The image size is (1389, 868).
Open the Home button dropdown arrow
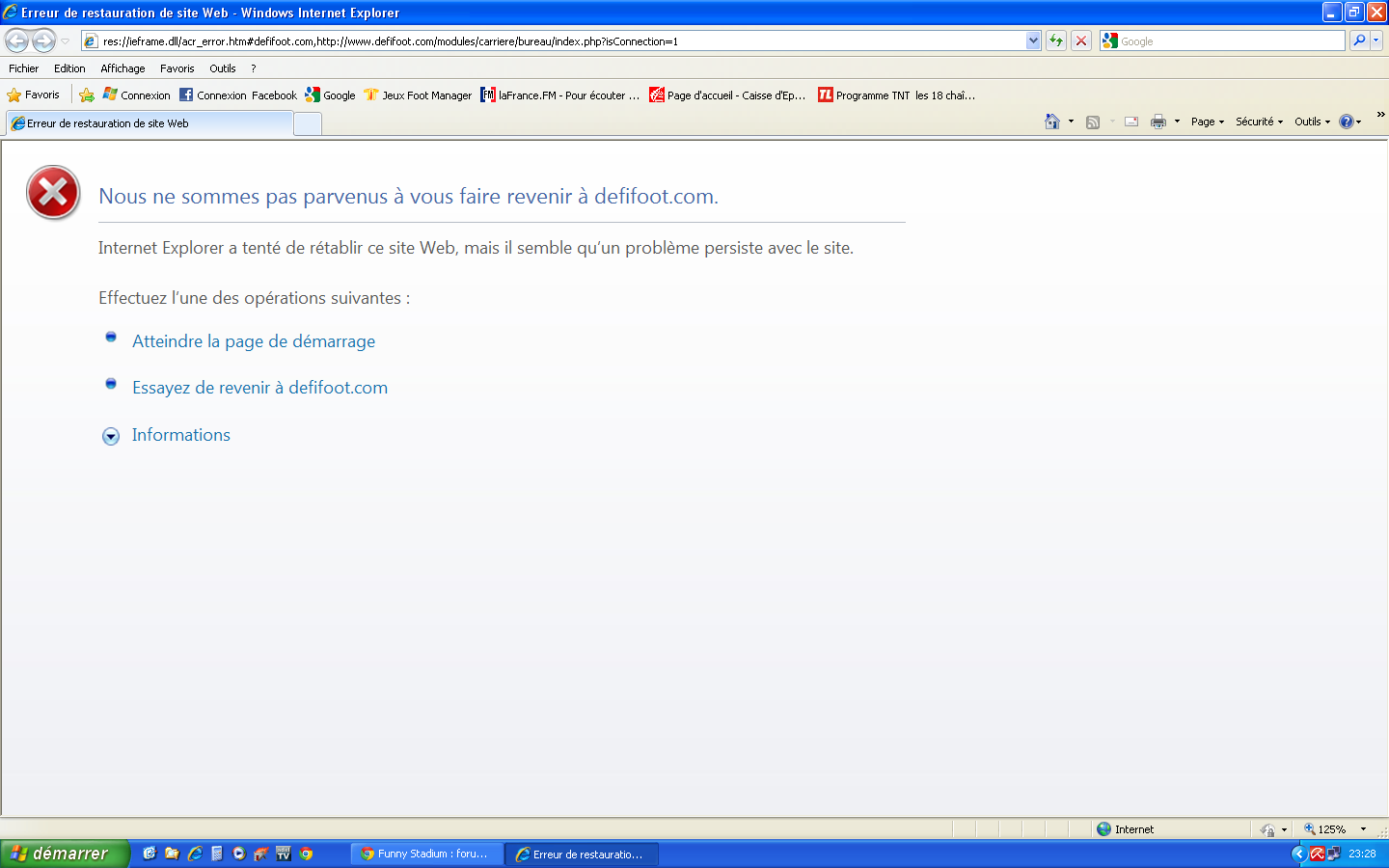(x=1071, y=122)
